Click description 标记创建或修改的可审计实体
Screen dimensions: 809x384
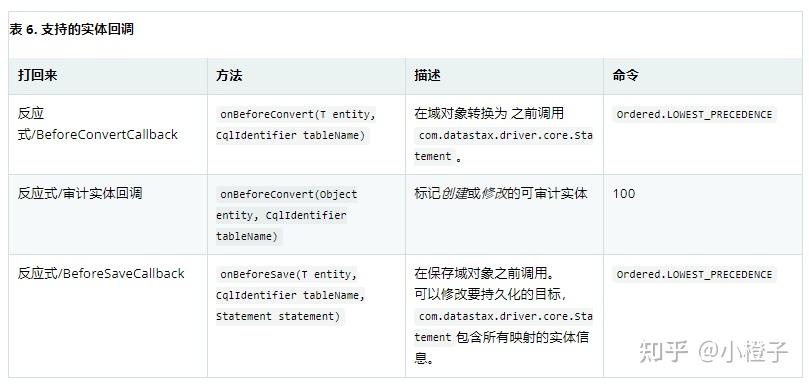[500, 194]
